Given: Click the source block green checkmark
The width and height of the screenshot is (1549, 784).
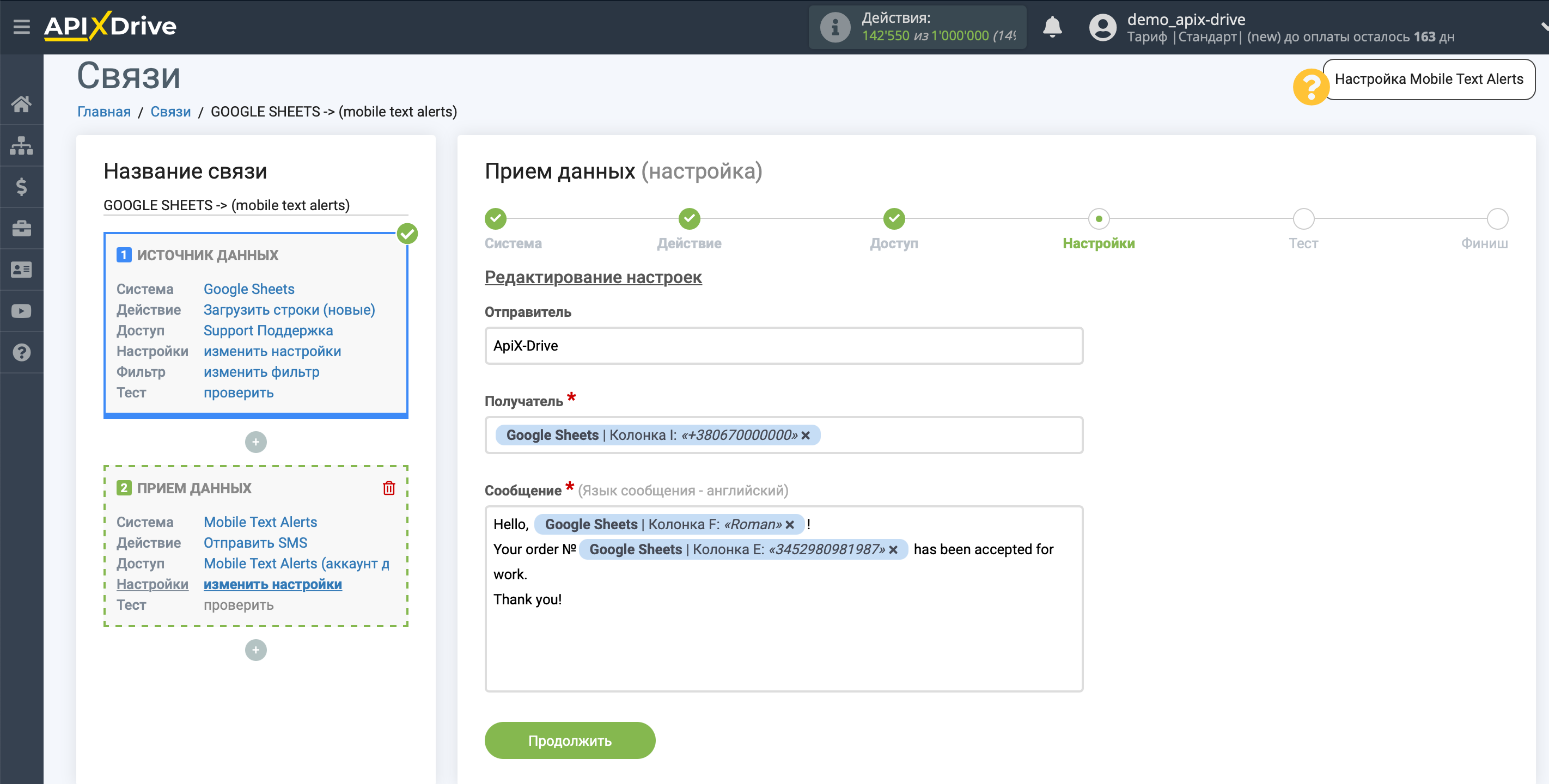Looking at the screenshot, I should click(x=407, y=233).
